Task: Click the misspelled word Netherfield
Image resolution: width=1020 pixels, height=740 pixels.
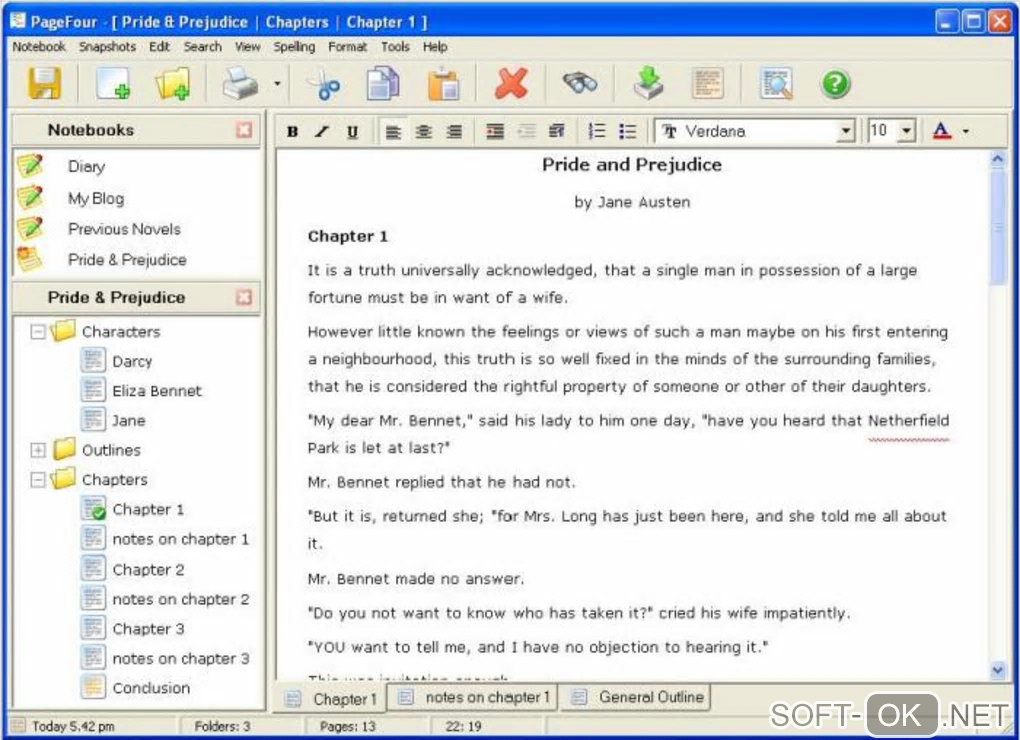Action: point(908,421)
